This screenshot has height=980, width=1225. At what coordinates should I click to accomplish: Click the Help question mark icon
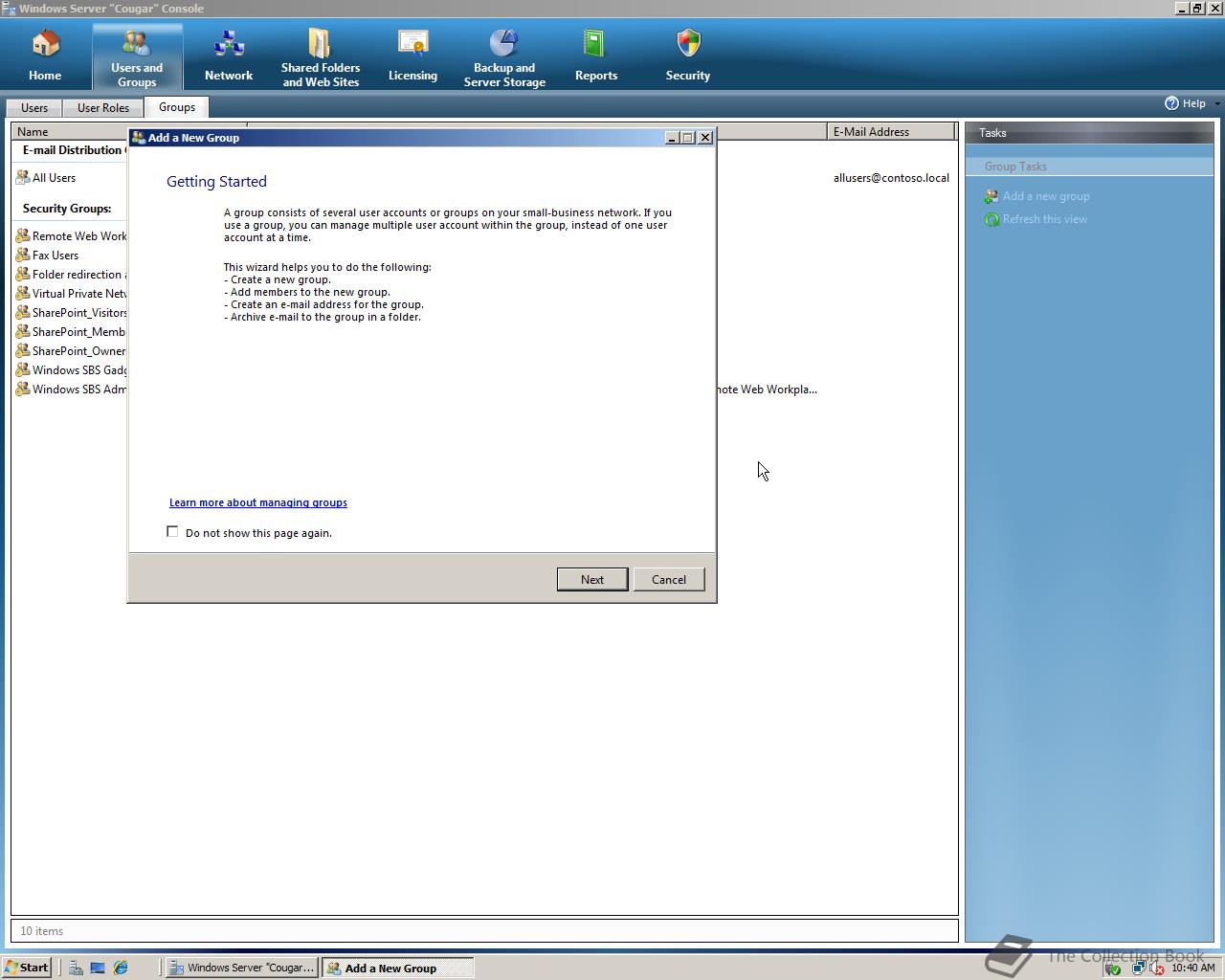point(1171,103)
